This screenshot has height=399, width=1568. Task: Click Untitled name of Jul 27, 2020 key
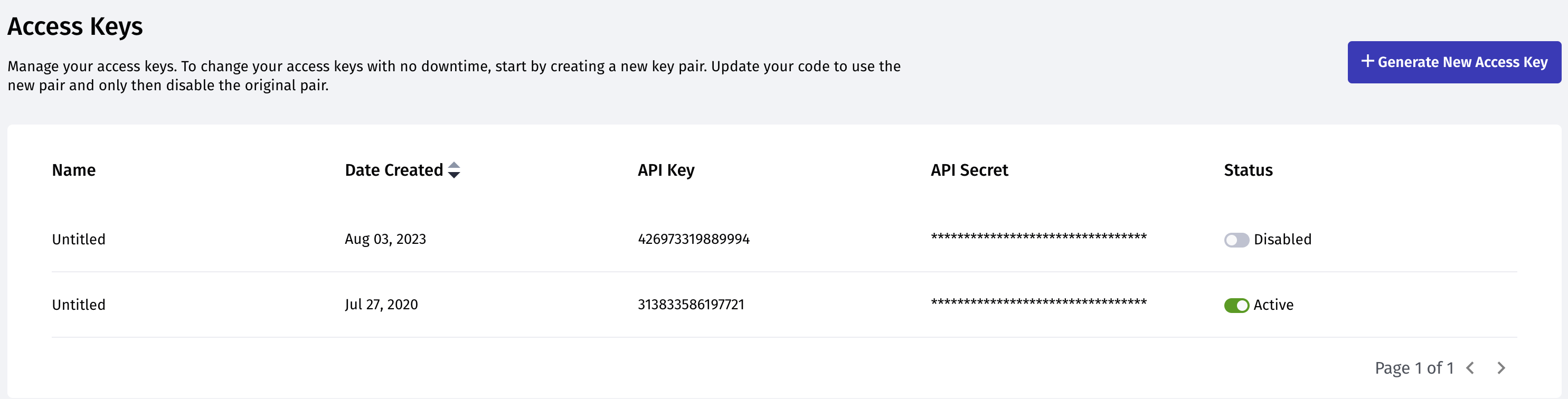pos(79,305)
